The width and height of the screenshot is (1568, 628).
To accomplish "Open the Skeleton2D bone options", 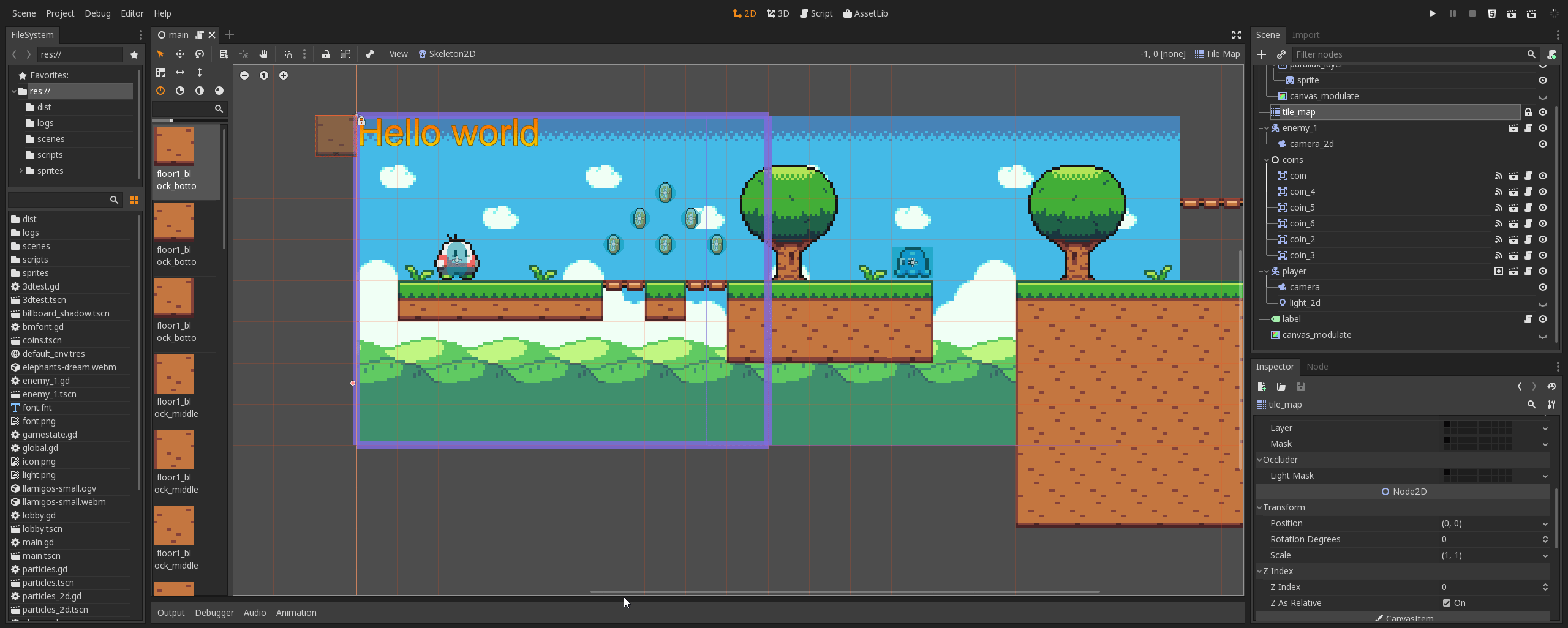I will coord(447,54).
